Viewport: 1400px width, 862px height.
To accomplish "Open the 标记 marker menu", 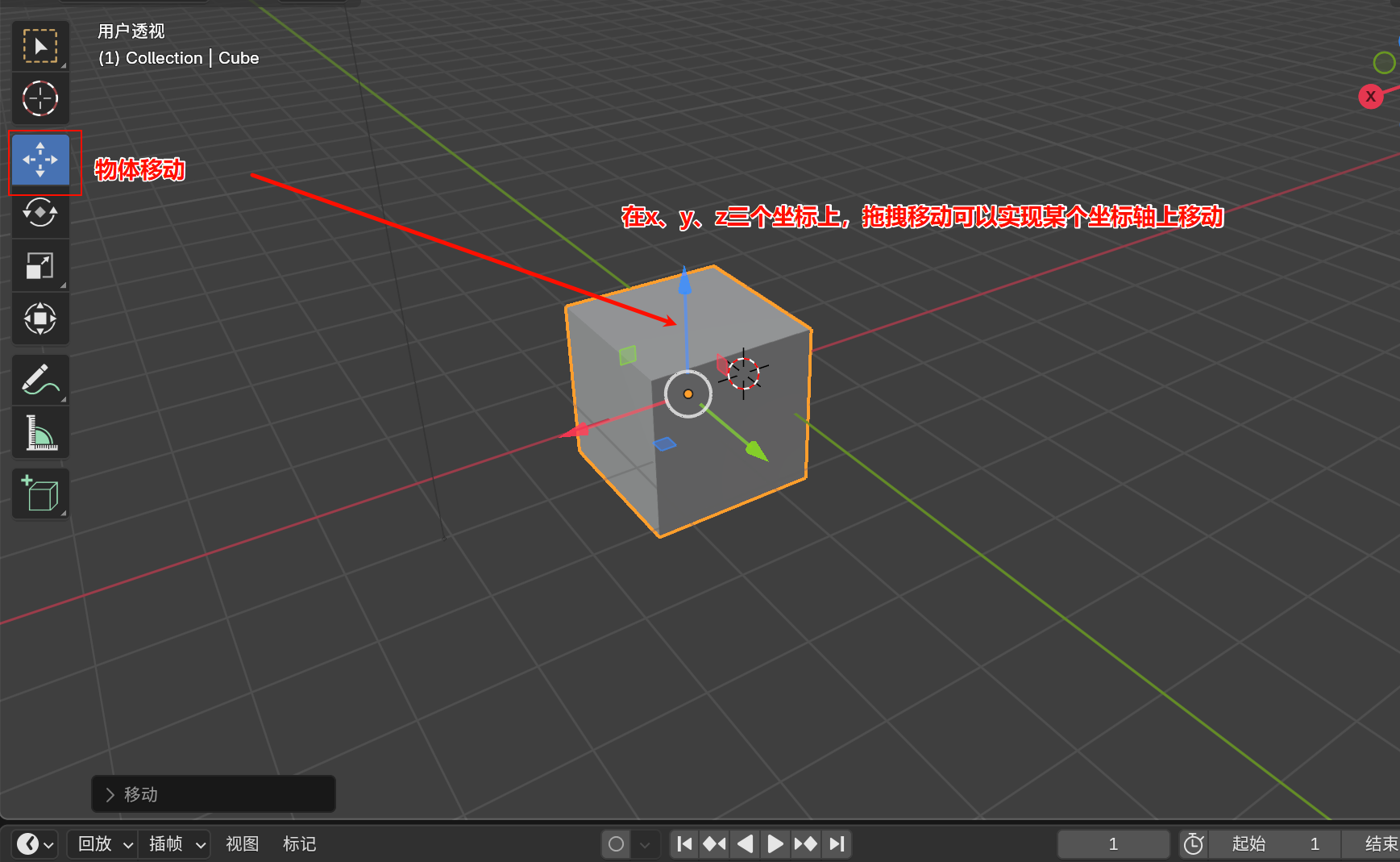I will coord(299,844).
